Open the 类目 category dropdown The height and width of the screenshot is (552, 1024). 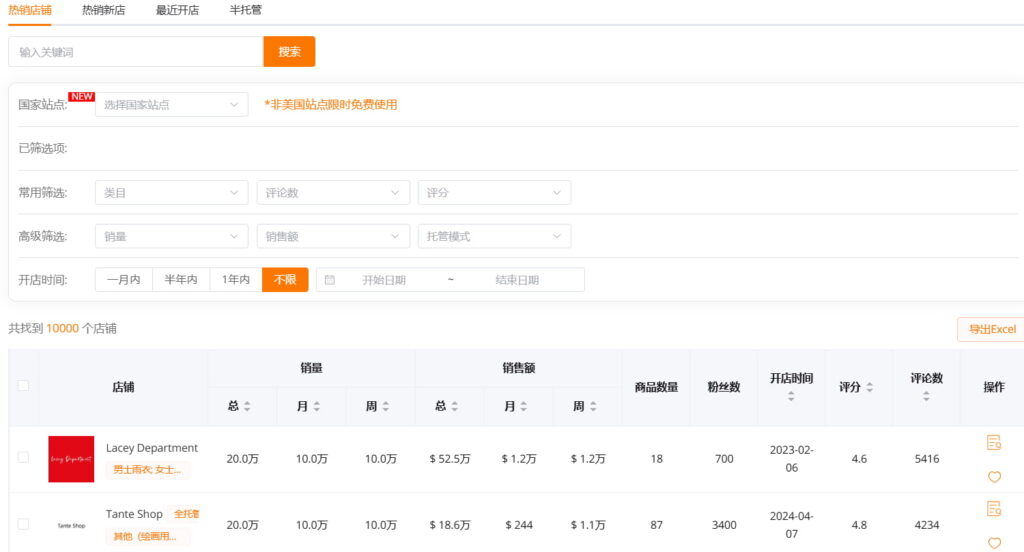[171, 193]
